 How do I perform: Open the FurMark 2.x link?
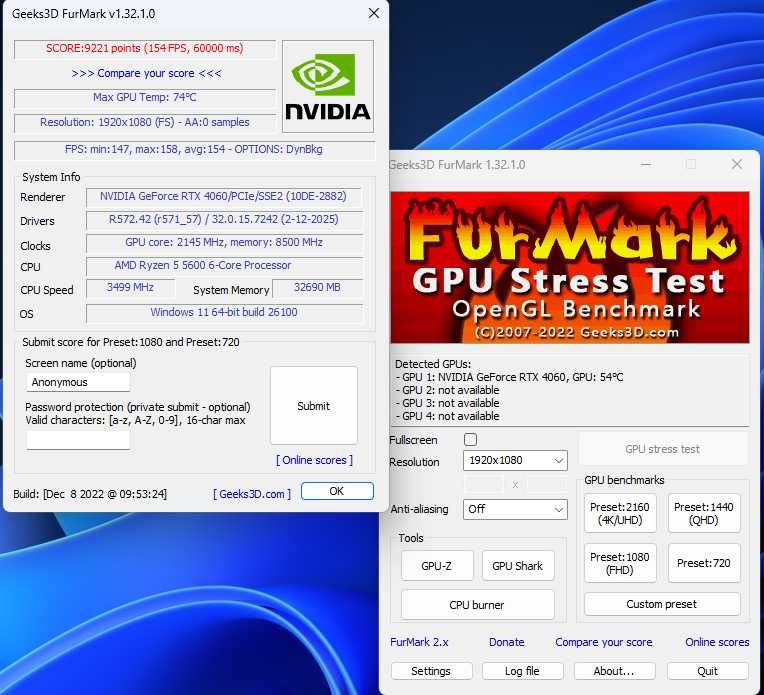[x=419, y=642]
